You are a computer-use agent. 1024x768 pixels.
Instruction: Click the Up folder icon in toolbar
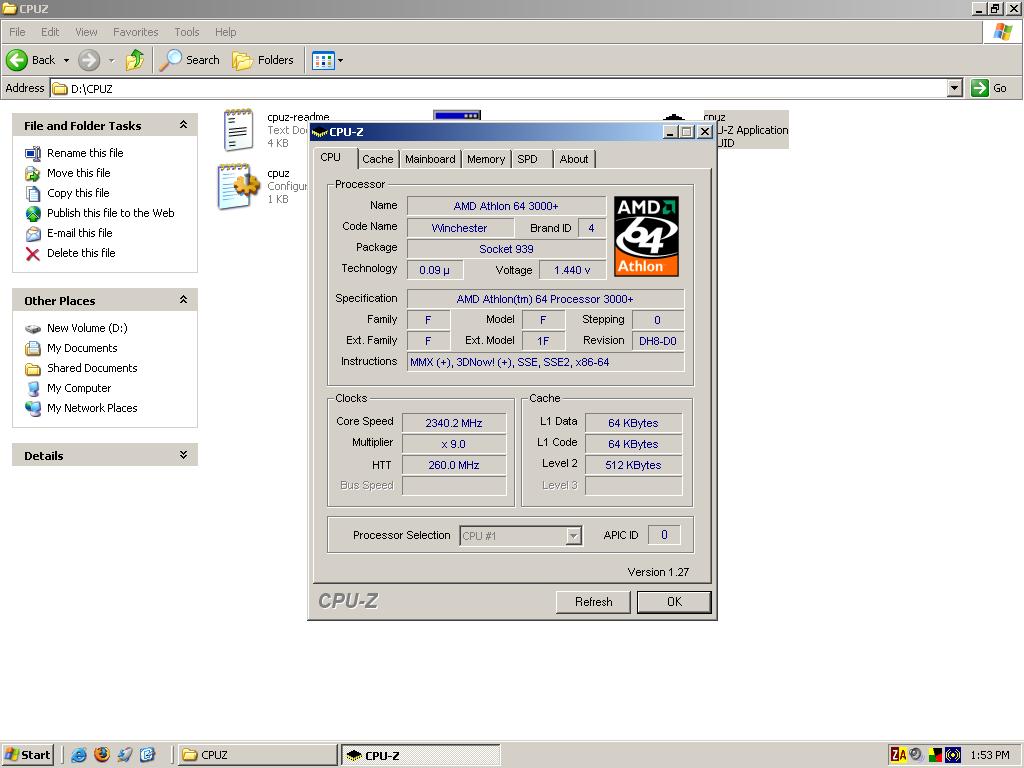134,60
